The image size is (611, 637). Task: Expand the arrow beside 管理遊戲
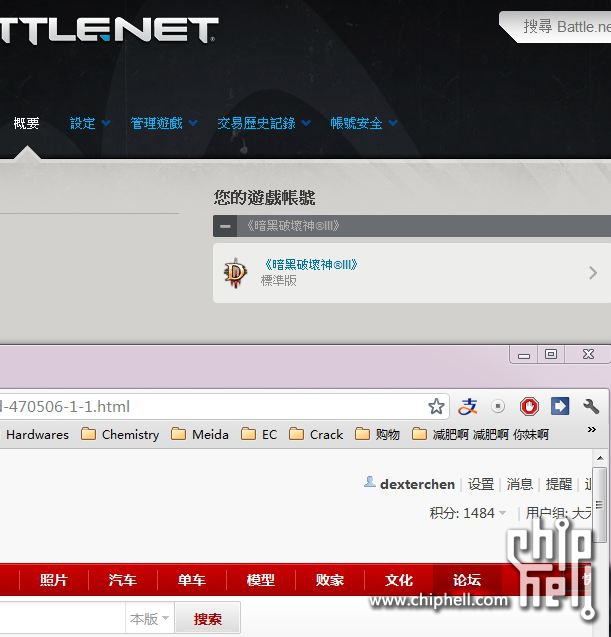pos(193,122)
